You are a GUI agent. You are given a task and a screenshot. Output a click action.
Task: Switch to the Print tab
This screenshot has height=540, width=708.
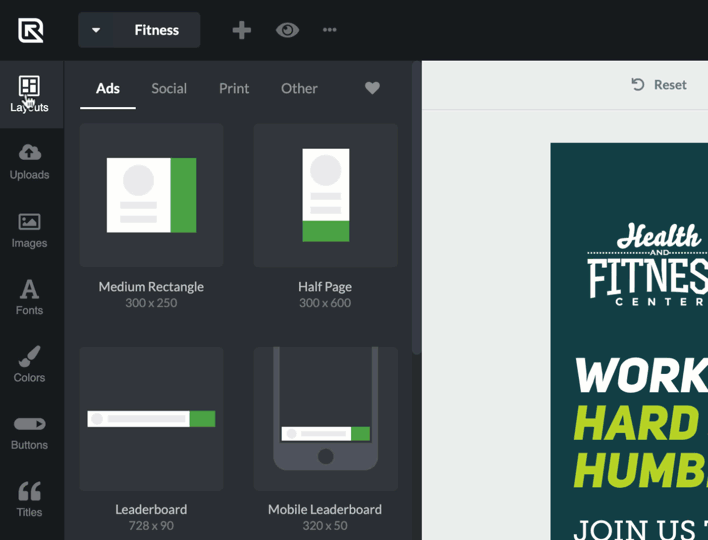pos(234,88)
